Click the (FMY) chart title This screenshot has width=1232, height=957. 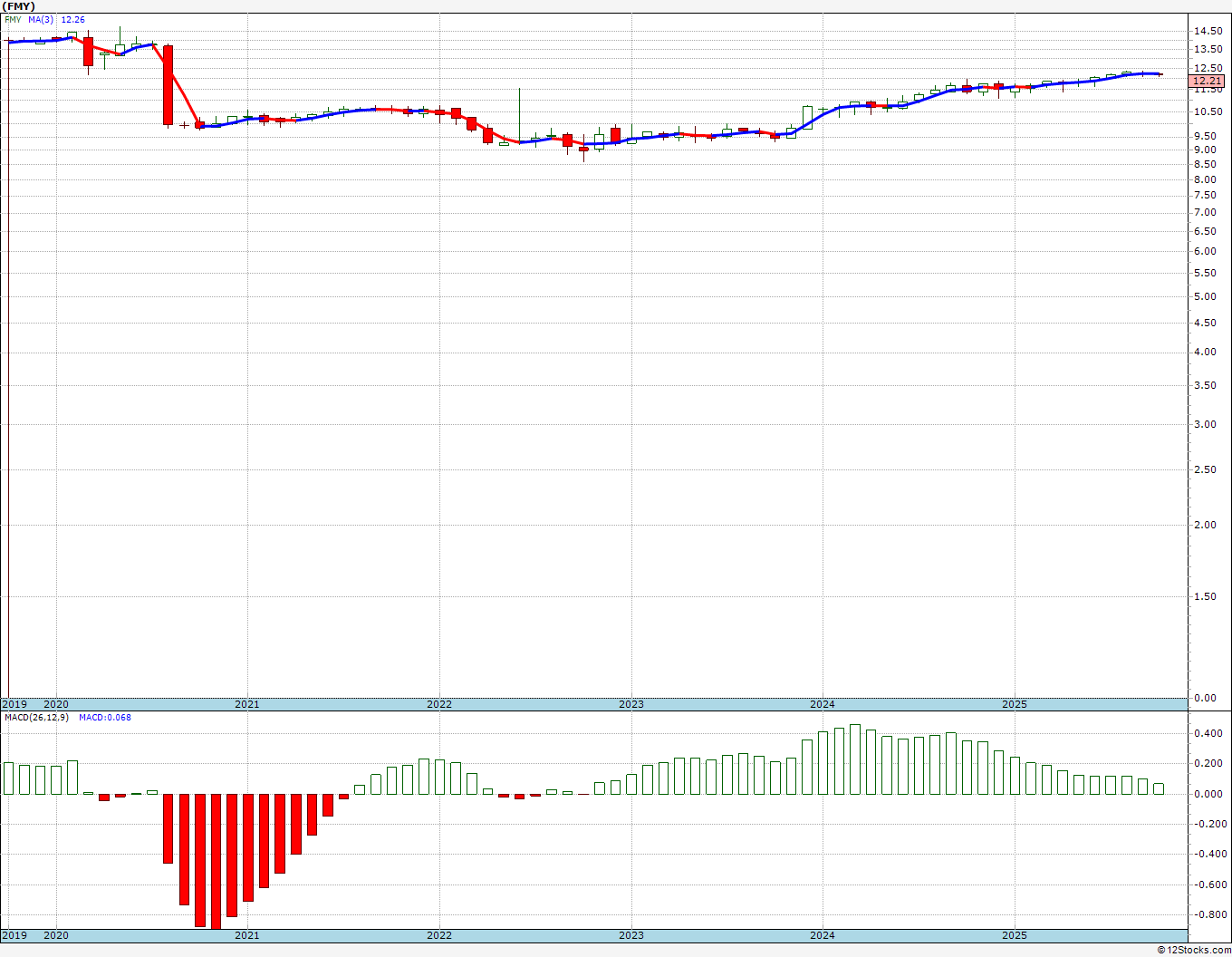pyautogui.click(x=19, y=5)
